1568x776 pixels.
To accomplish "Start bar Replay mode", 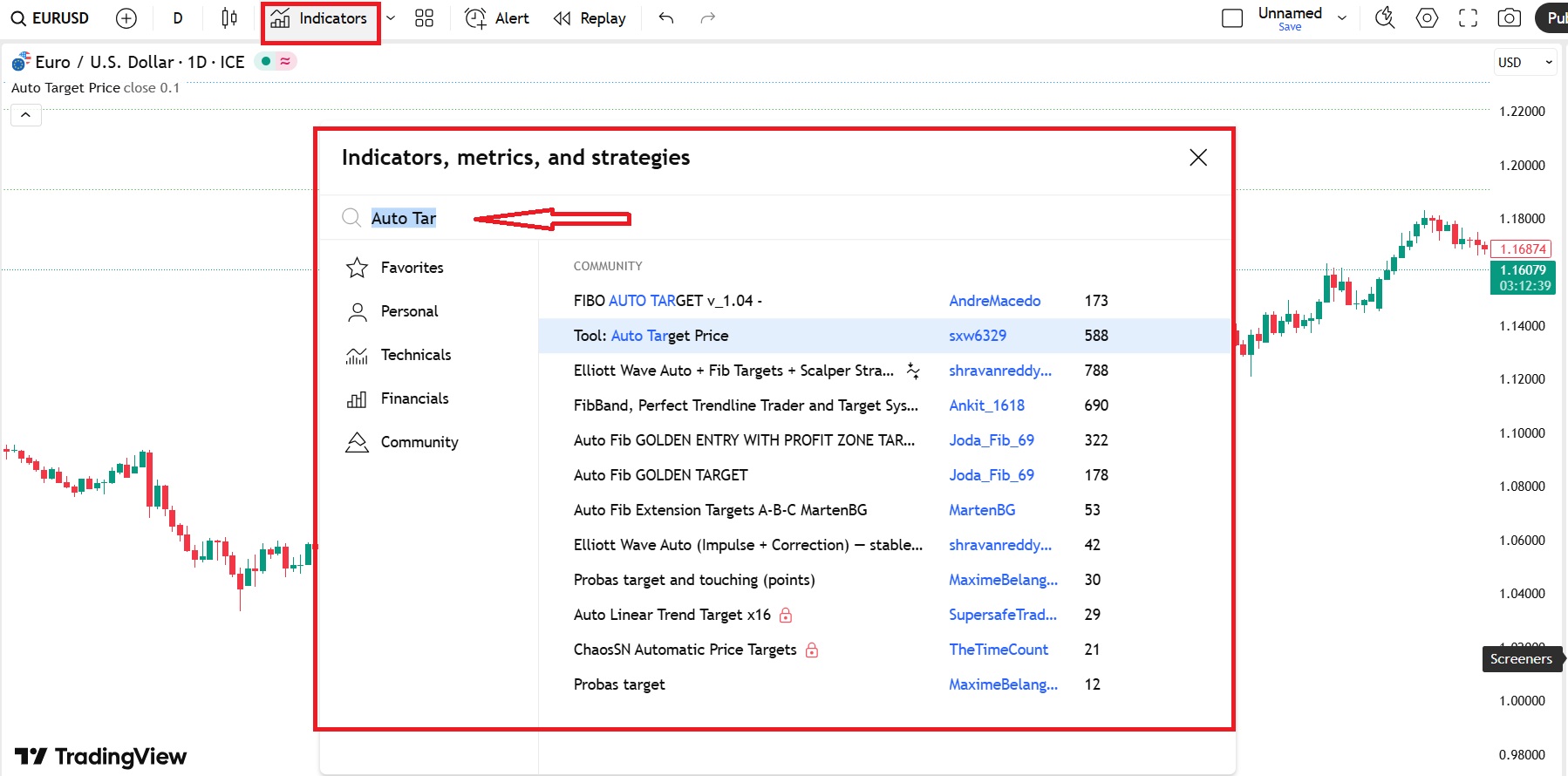I will pos(590,18).
